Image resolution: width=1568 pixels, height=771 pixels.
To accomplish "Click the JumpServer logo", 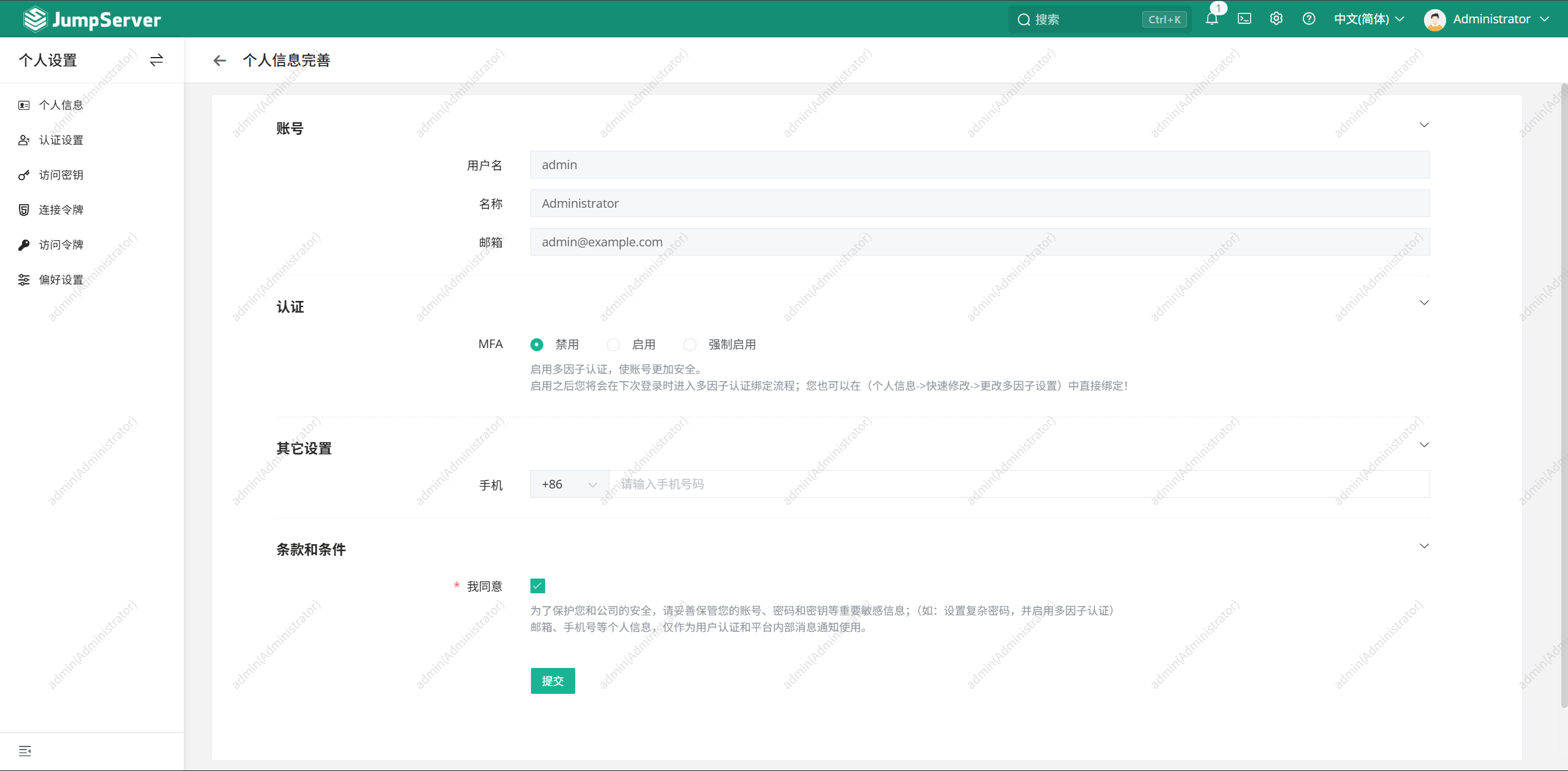I will [92, 19].
